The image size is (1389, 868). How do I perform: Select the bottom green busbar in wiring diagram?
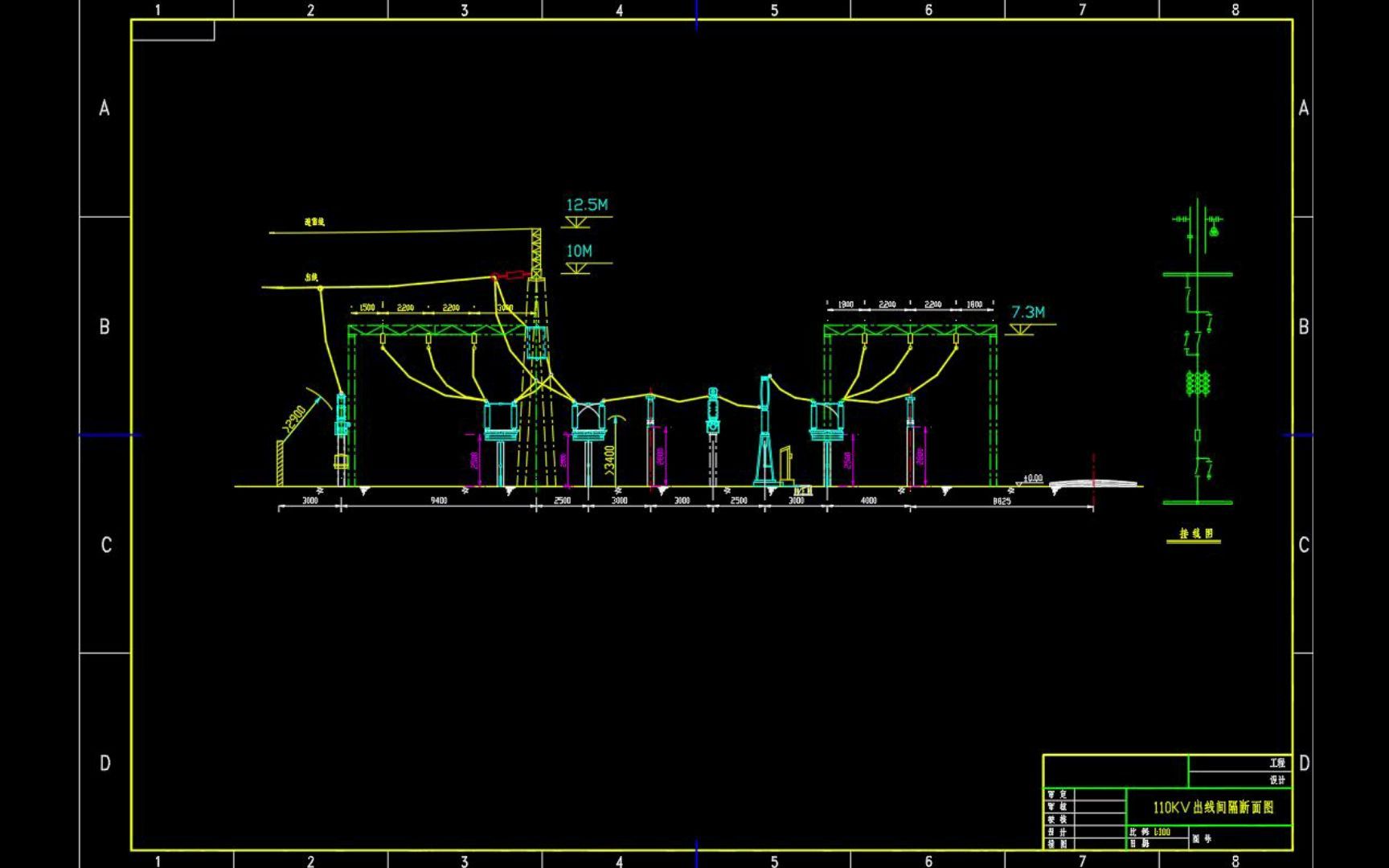click(1198, 503)
